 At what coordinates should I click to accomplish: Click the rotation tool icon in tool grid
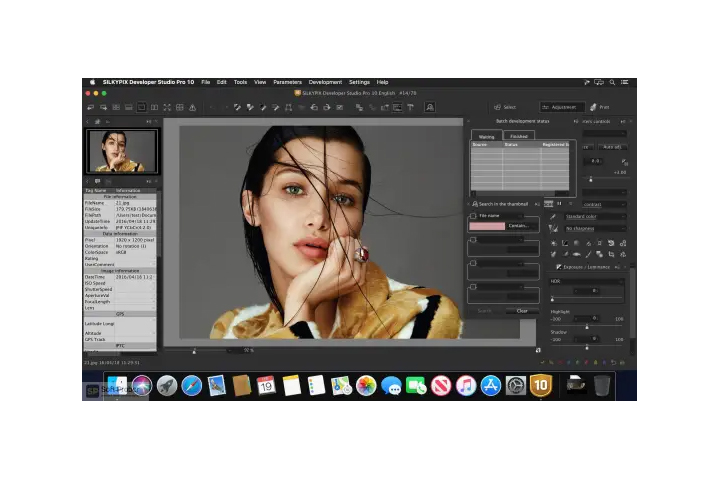point(611,243)
